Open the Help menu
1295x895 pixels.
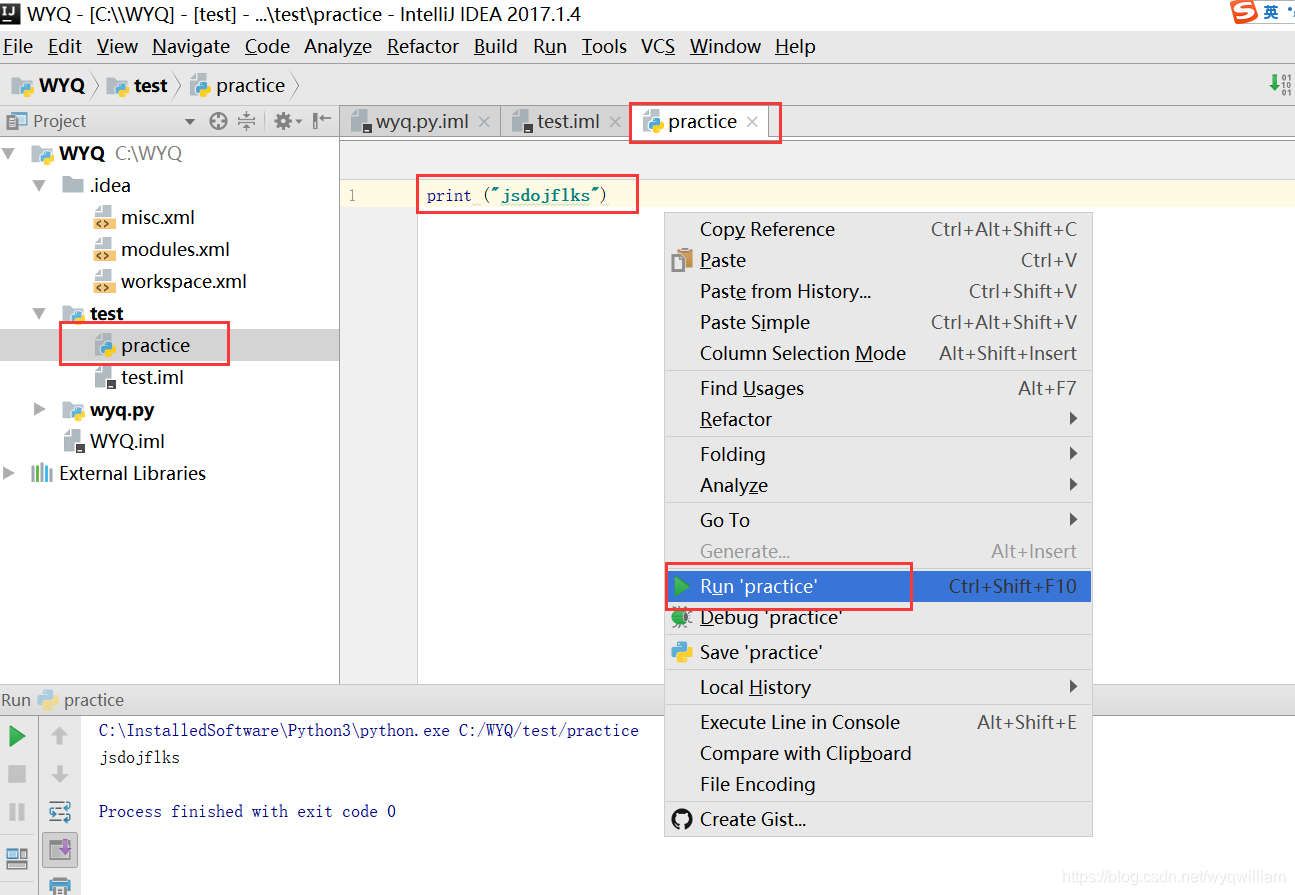pyautogui.click(x=795, y=47)
